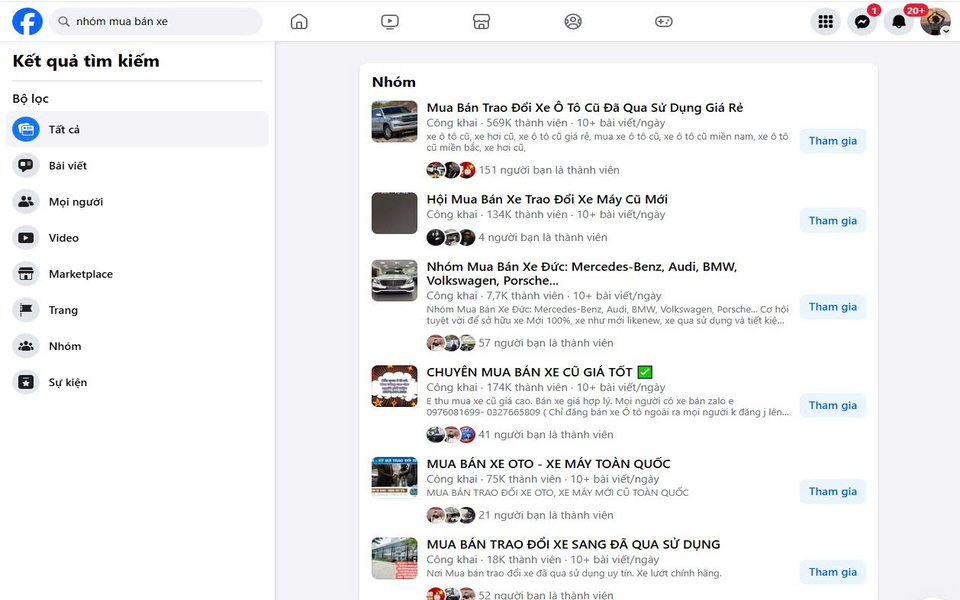Viewport: 960px width, 600px height.
Task: Join the CHUYÊN MUA BÁN XE CŨ group
Action: [x=832, y=405]
